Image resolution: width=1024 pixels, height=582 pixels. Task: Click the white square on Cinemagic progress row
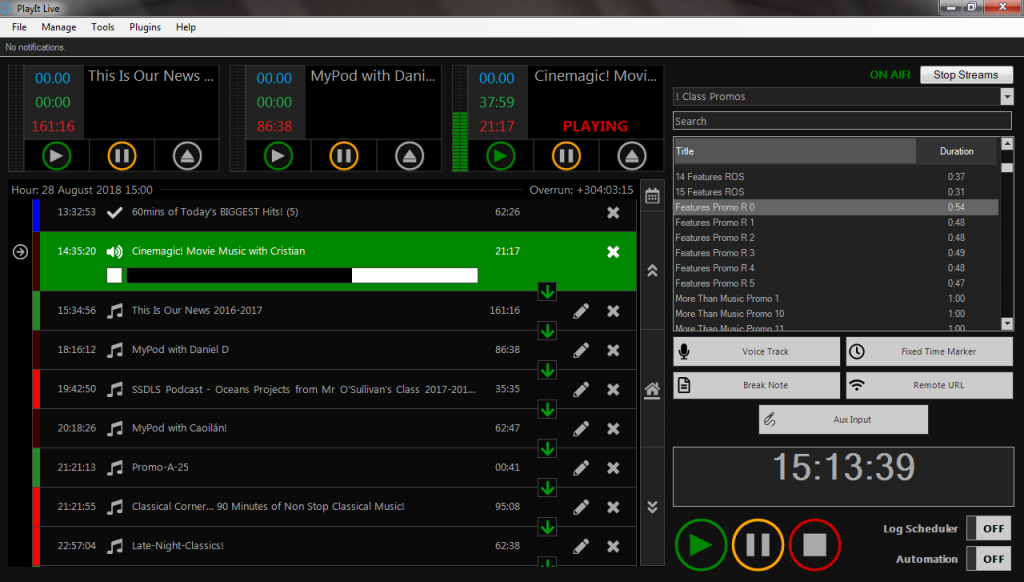click(114, 276)
